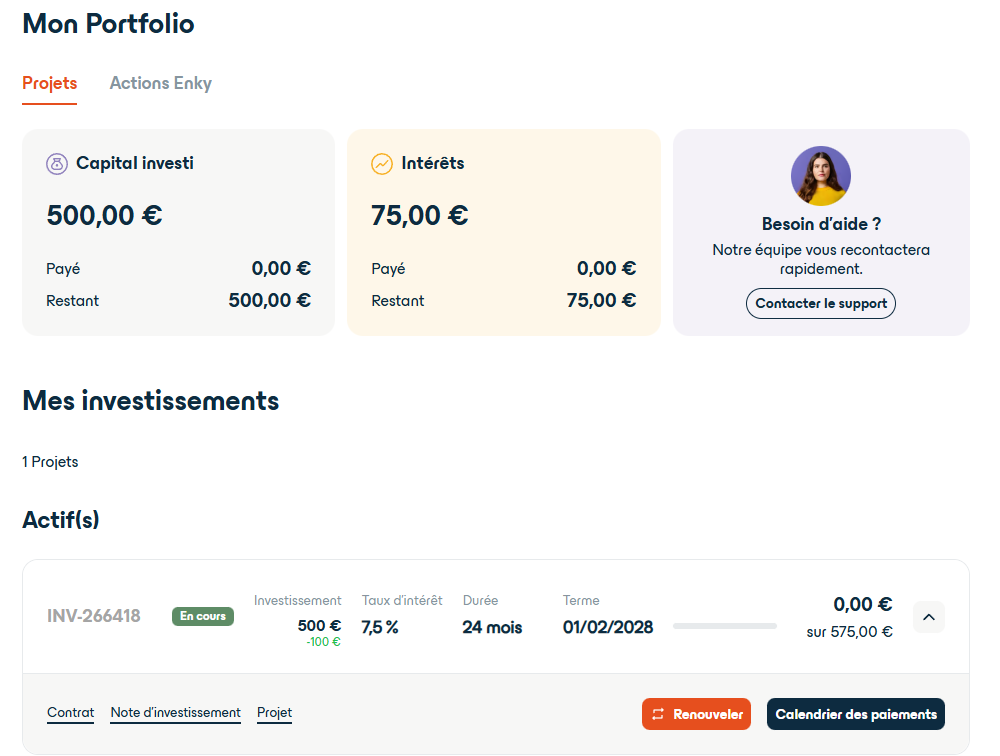Click the 500 € investment amount in row
The width and height of the screenshot is (1000, 756).
point(320,626)
